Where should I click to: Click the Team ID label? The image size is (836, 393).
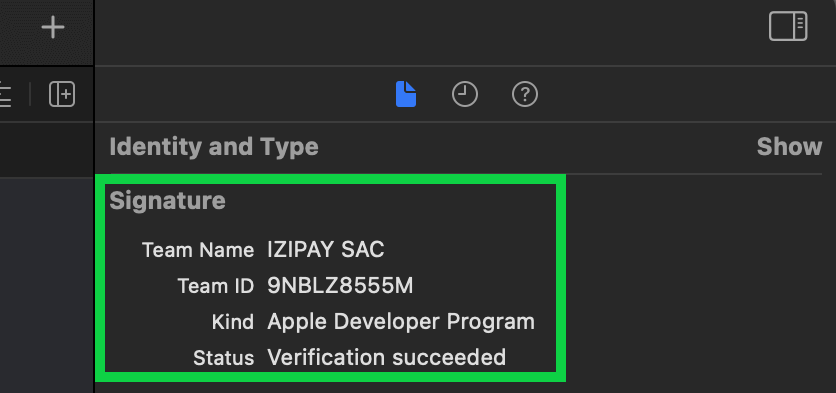tap(215, 286)
